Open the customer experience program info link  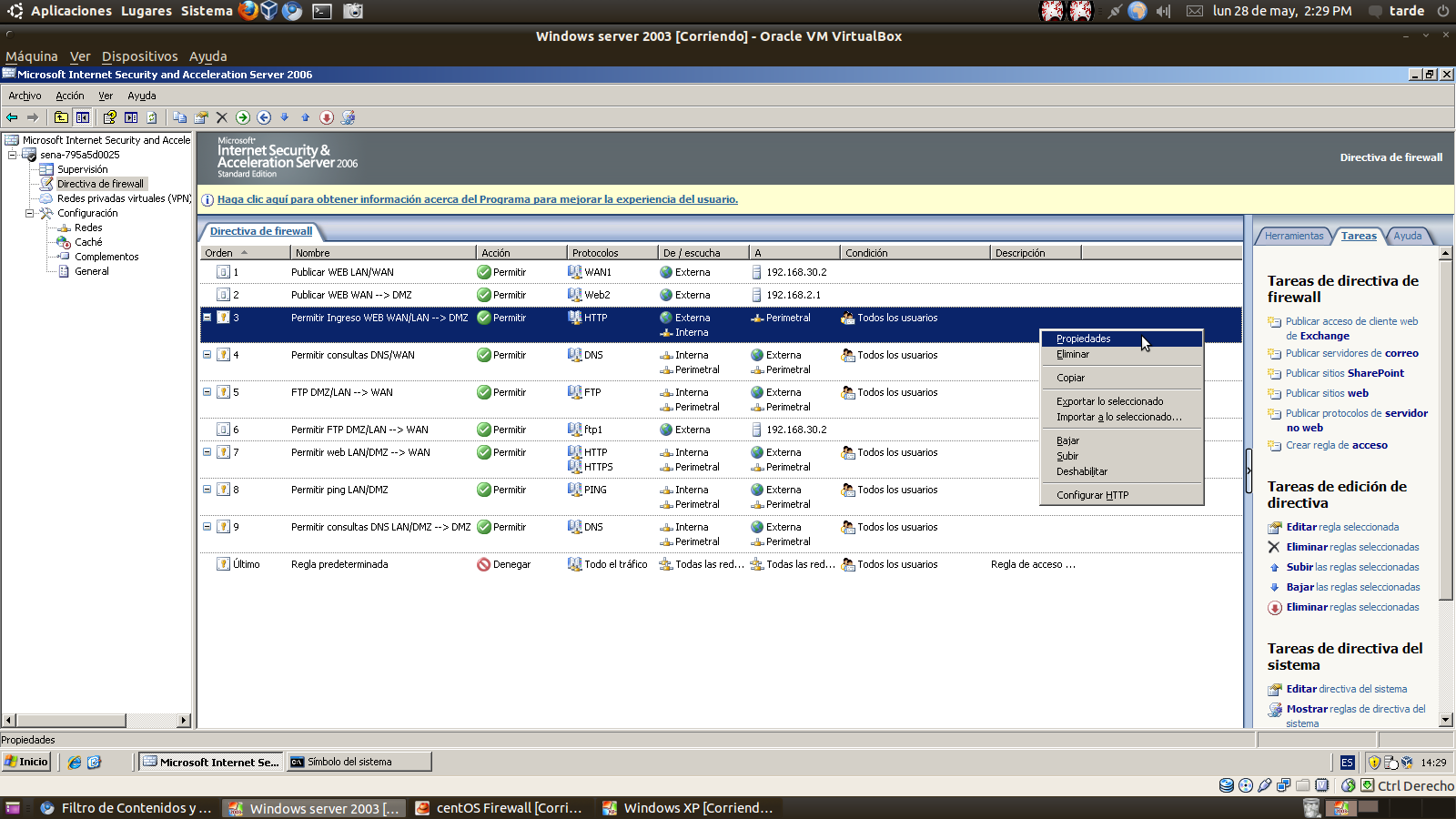[x=478, y=199]
